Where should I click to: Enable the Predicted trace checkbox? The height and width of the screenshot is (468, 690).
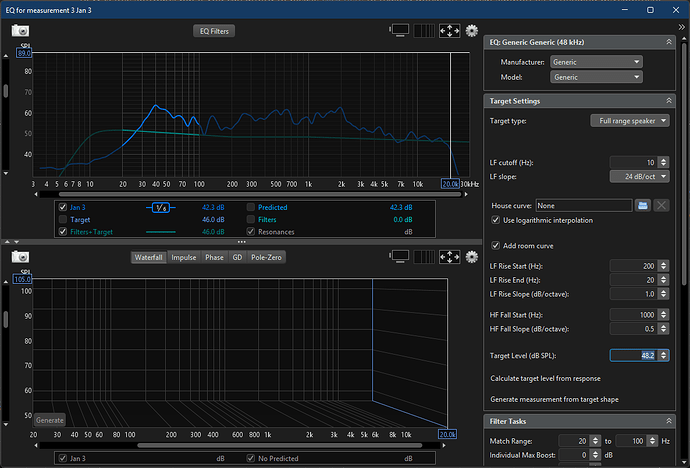(250, 207)
